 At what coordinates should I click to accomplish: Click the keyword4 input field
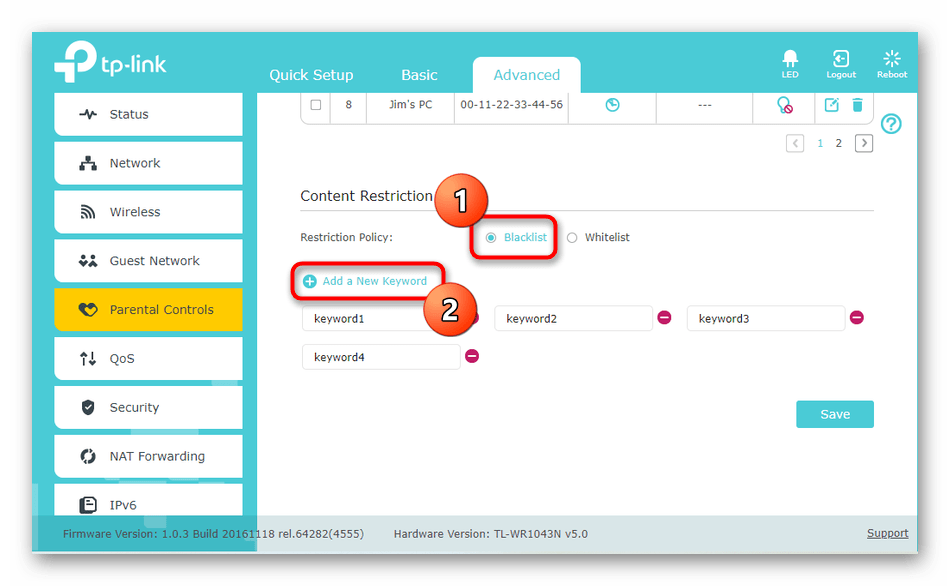pyautogui.click(x=381, y=357)
